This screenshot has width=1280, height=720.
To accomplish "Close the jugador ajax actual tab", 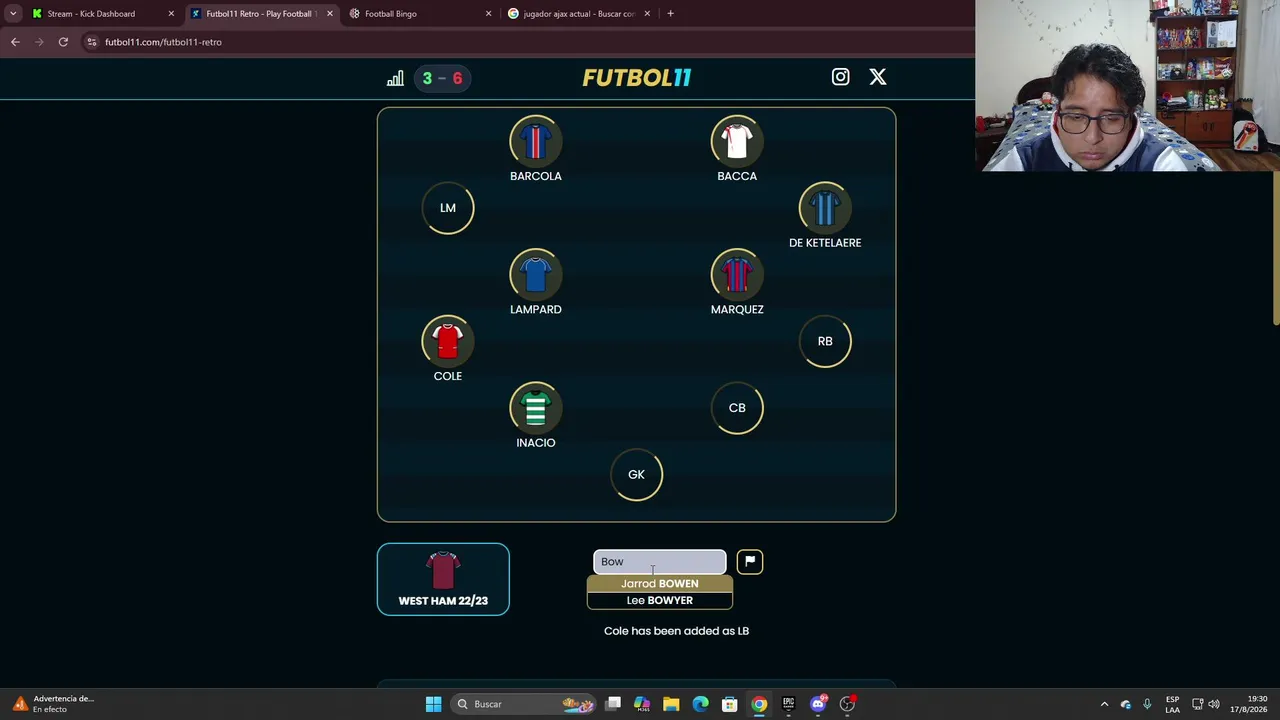I will tap(647, 14).
